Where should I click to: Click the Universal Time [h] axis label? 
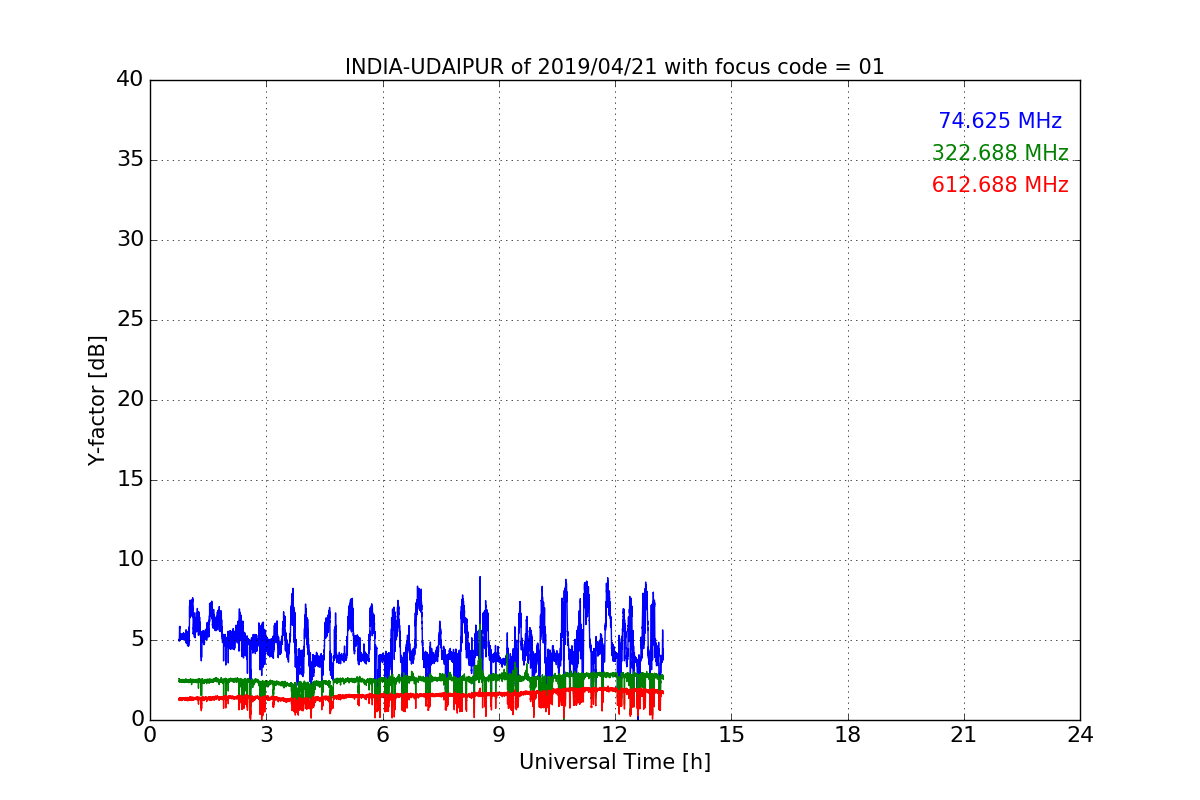click(x=614, y=762)
